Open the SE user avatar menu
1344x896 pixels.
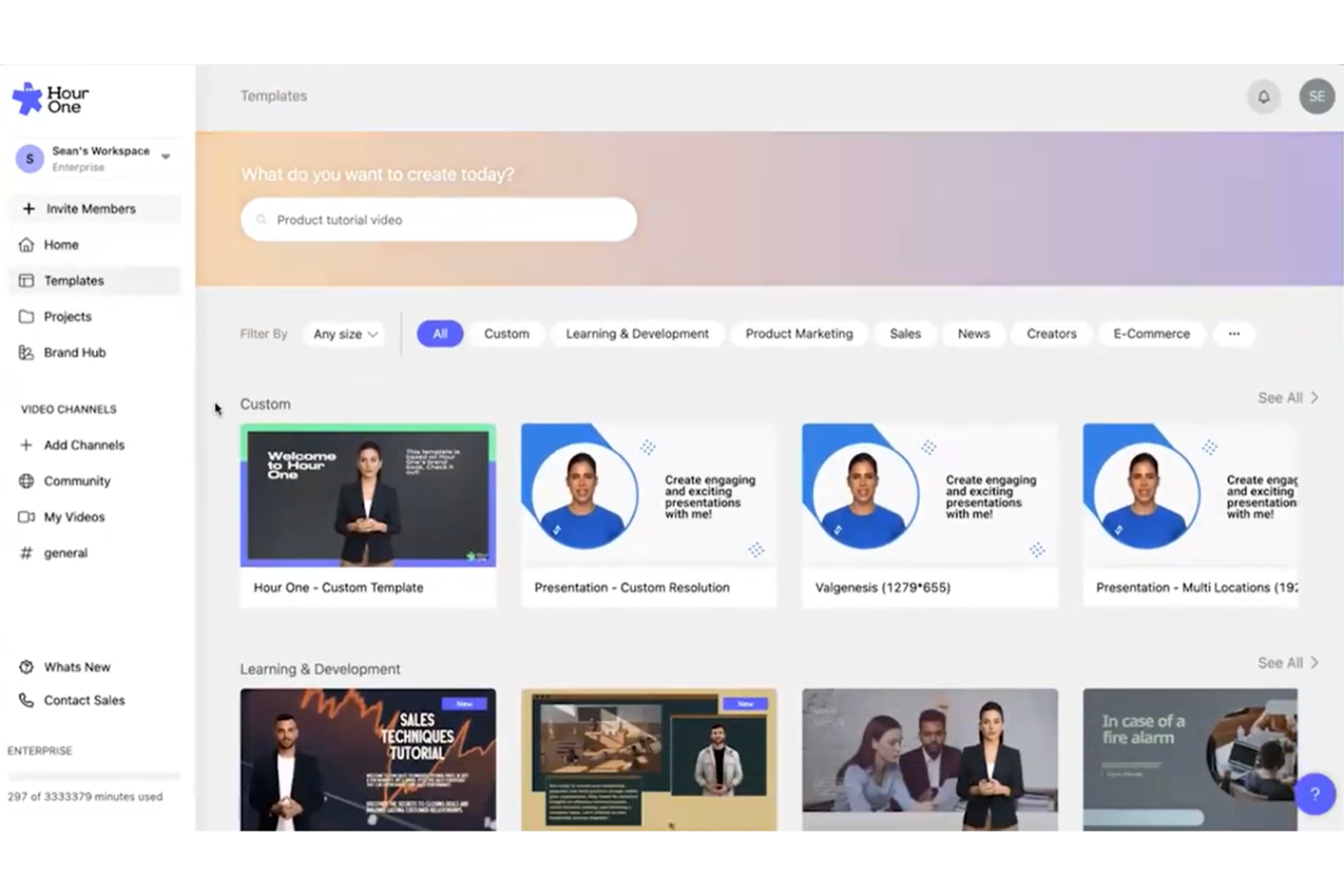tap(1317, 96)
